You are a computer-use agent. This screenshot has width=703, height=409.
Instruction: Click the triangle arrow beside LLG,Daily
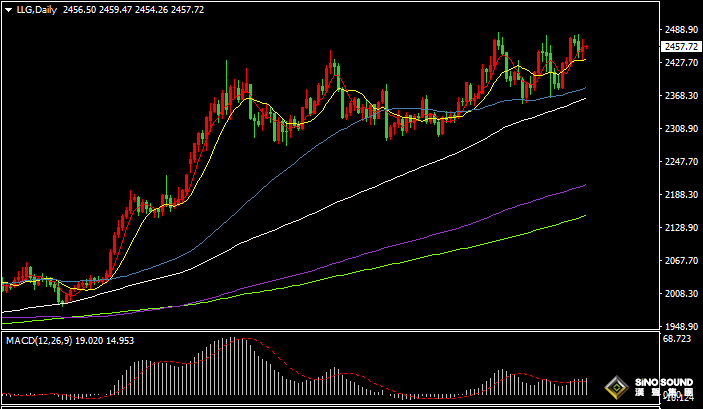pos(9,9)
